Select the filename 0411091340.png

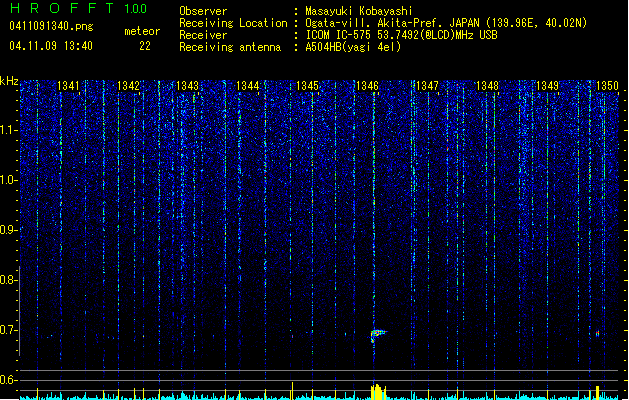(x=51, y=26)
